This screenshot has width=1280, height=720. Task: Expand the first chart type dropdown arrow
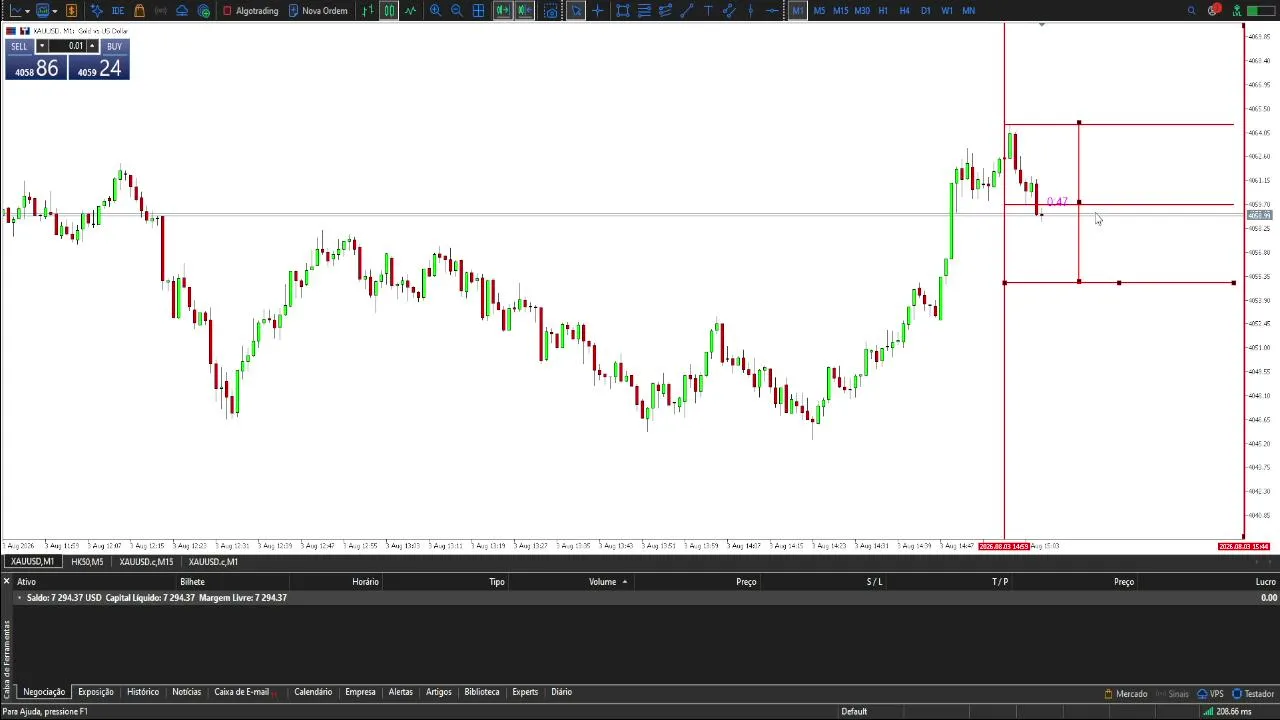coord(27,10)
